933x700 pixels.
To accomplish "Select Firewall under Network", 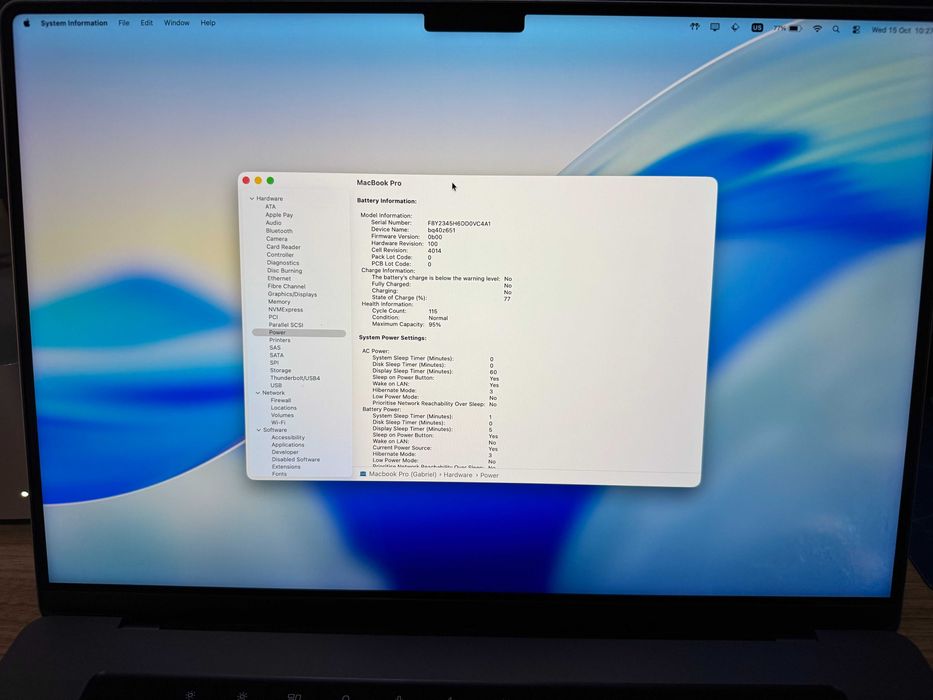I will point(281,401).
